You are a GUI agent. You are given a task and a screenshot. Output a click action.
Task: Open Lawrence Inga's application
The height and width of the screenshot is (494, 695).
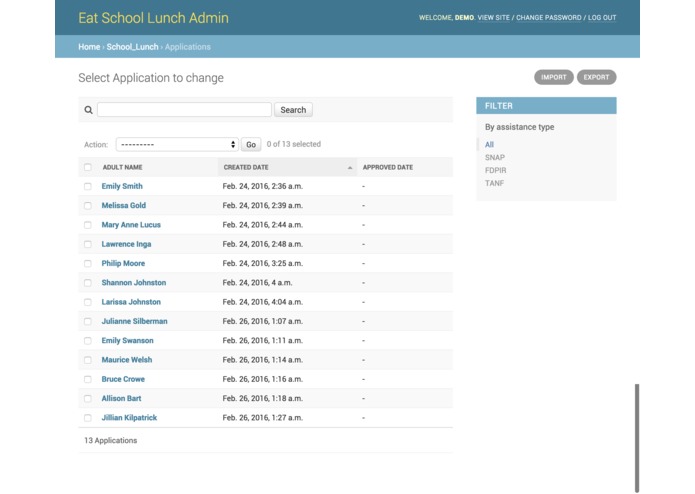pyautogui.click(x=126, y=244)
